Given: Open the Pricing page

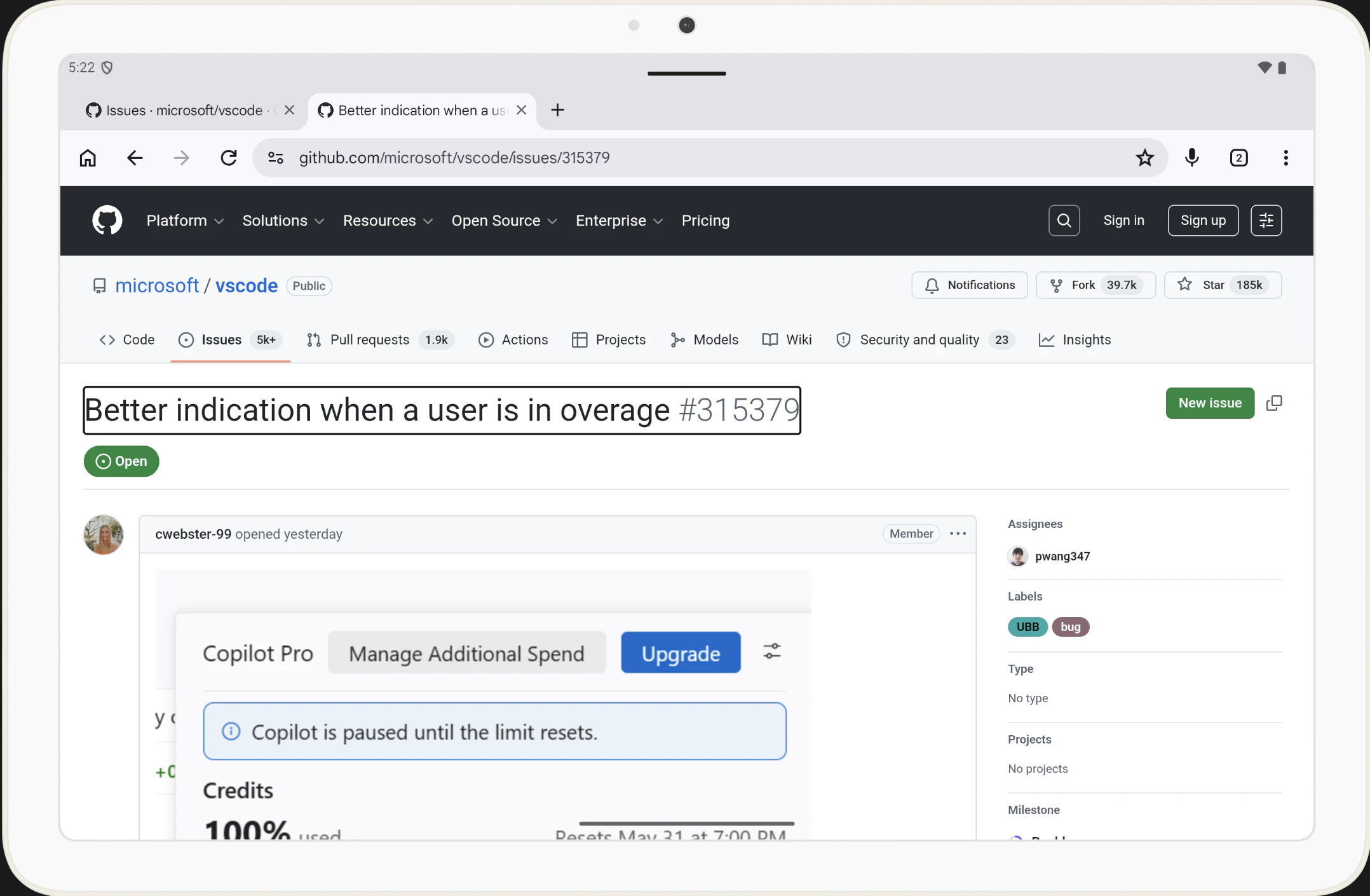Looking at the screenshot, I should pos(705,221).
